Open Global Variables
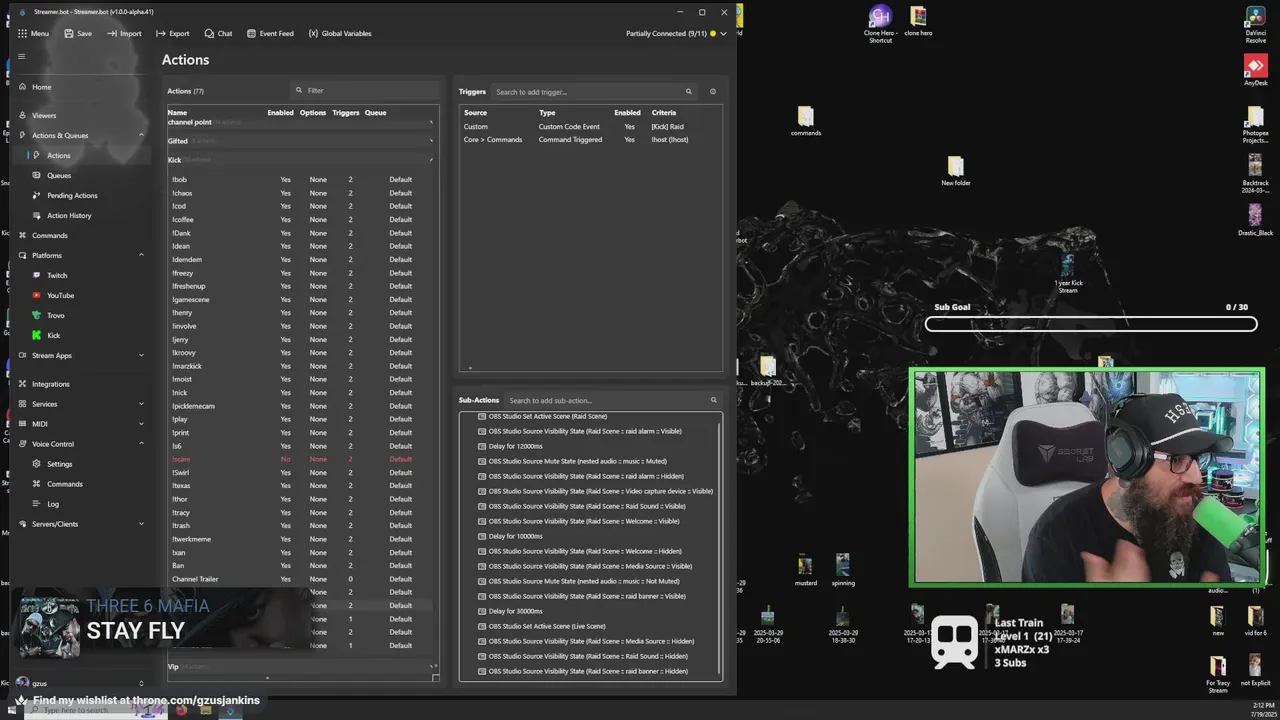This screenshot has height=720, width=1280. pyautogui.click(x=340, y=33)
